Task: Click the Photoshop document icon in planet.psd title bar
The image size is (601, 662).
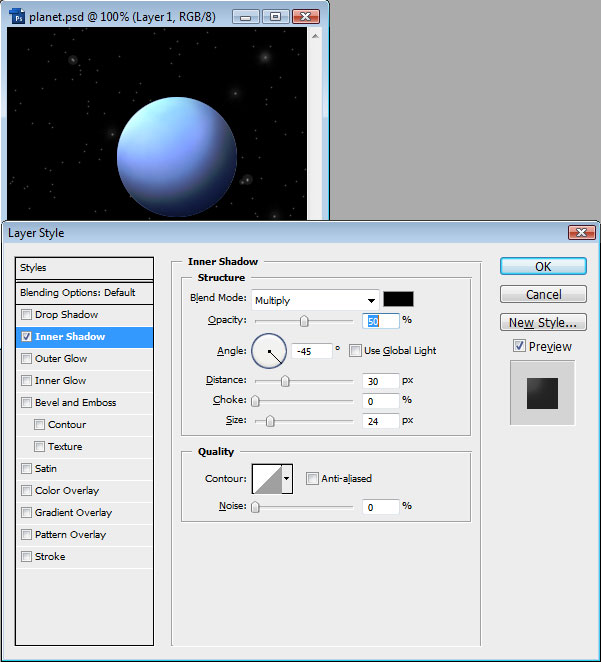Action: click(17, 17)
